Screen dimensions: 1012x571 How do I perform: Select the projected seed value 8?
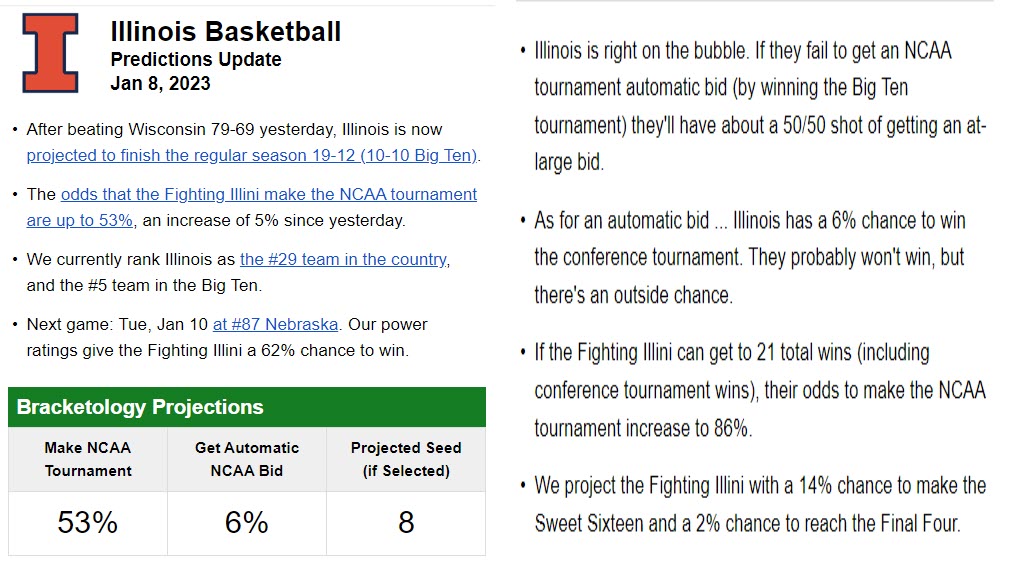coord(406,522)
